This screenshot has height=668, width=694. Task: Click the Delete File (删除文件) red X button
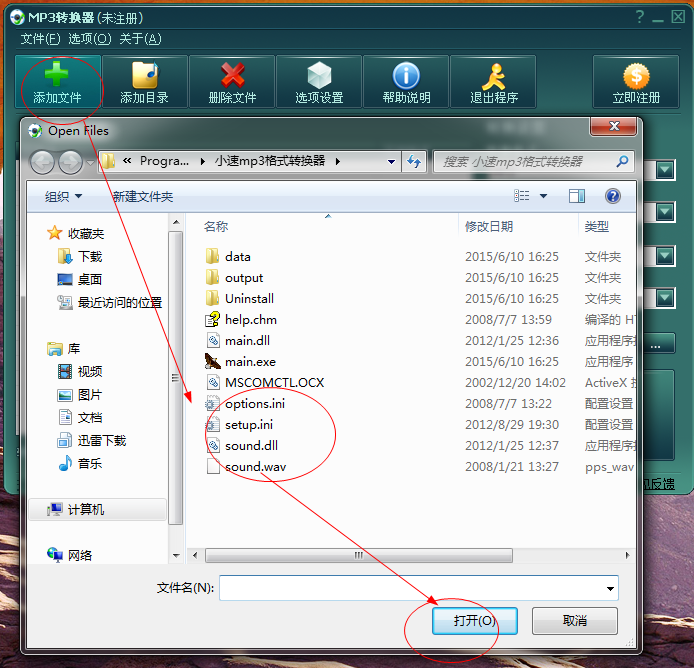point(232,82)
